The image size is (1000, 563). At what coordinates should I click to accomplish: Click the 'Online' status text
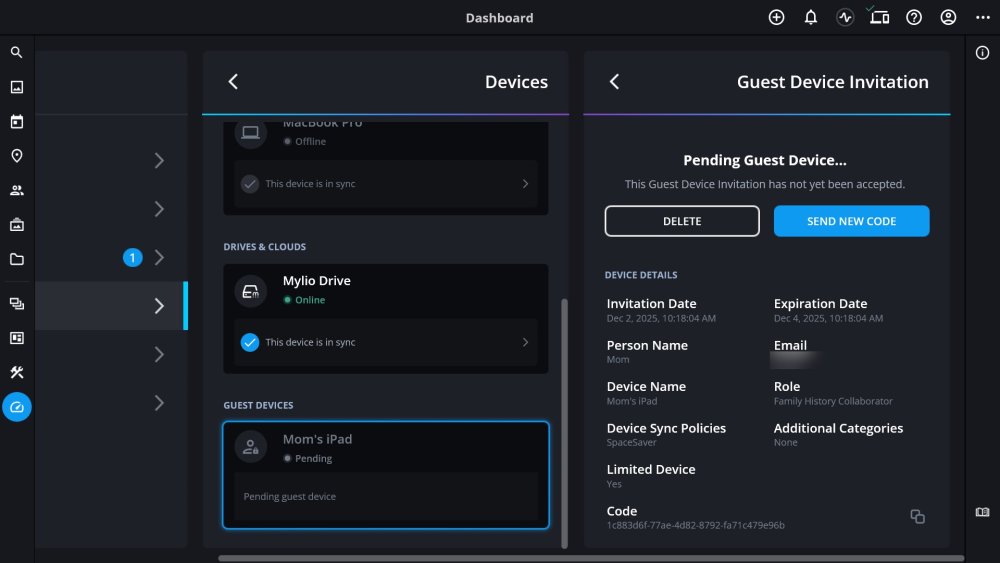(310, 300)
